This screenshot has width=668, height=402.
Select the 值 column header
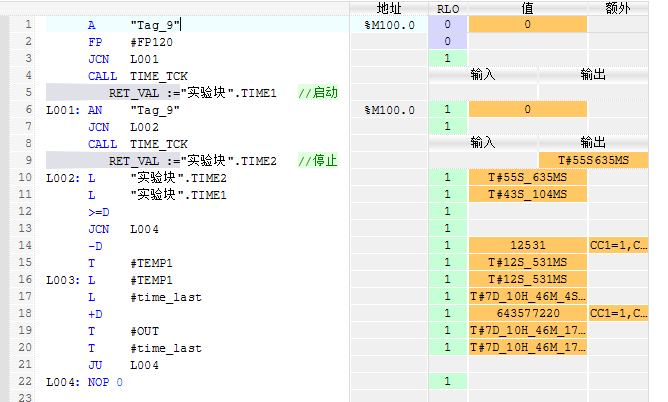pos(527,8)
